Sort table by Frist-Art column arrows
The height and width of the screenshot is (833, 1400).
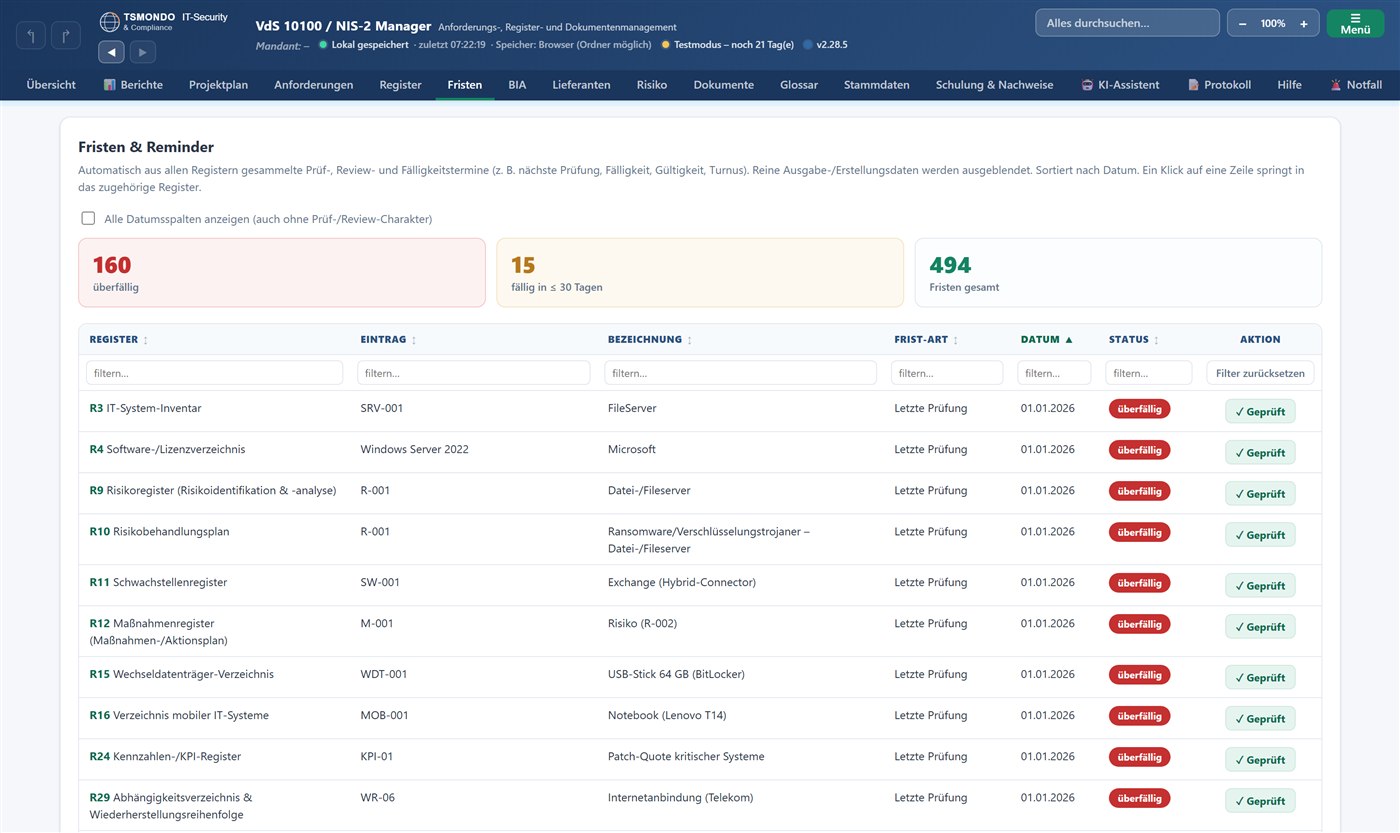coord(955,340)
